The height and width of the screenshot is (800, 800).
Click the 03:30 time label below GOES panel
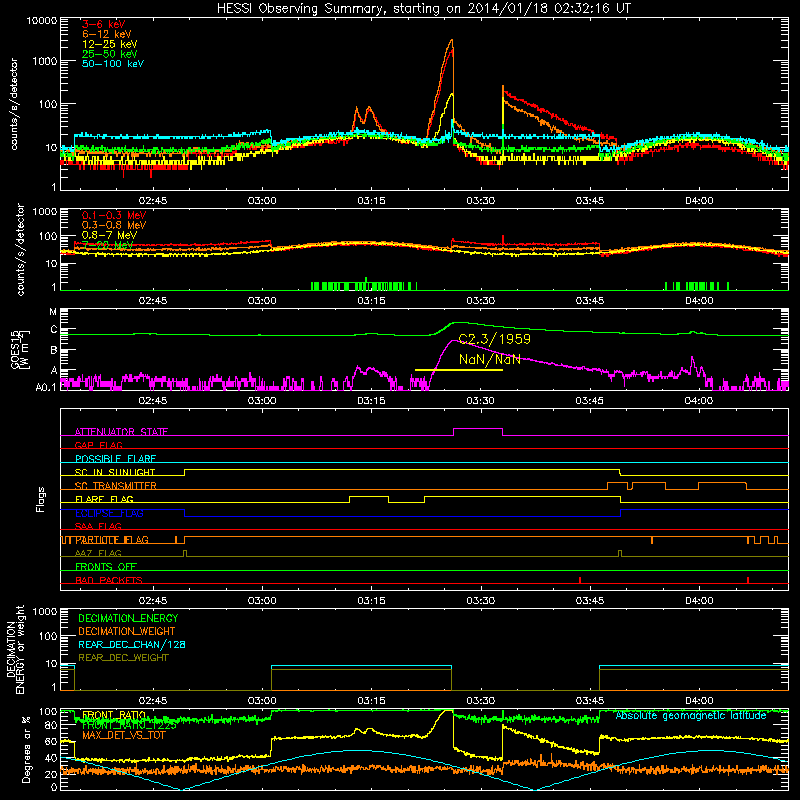coord(481,401)
